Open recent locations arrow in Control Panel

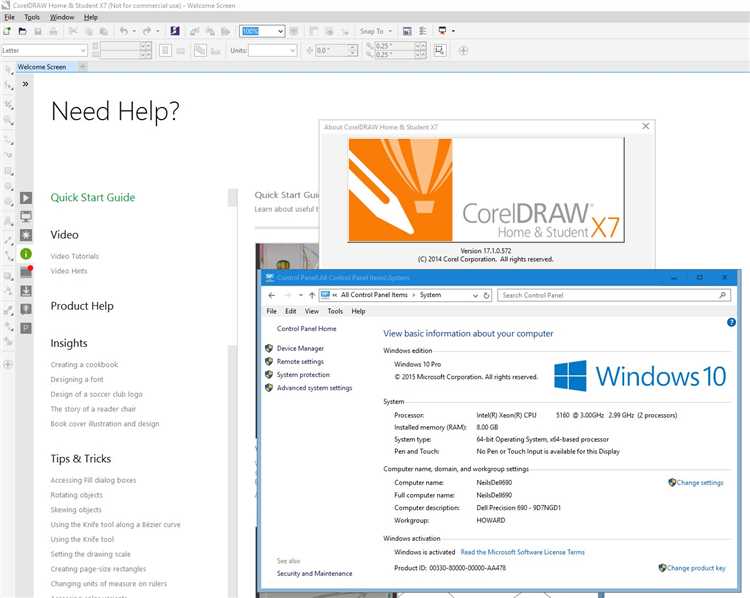click(300, 295)
